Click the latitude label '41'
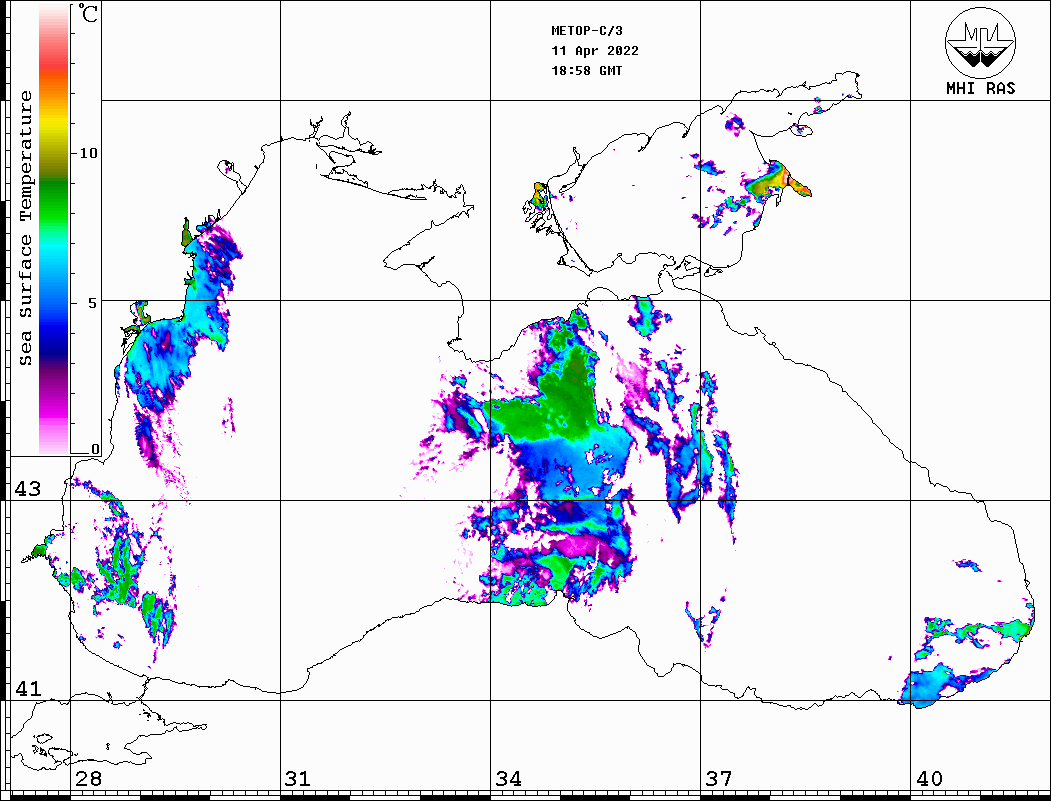1051x801 pixels. pyautogui.click(x=28, y=688)
